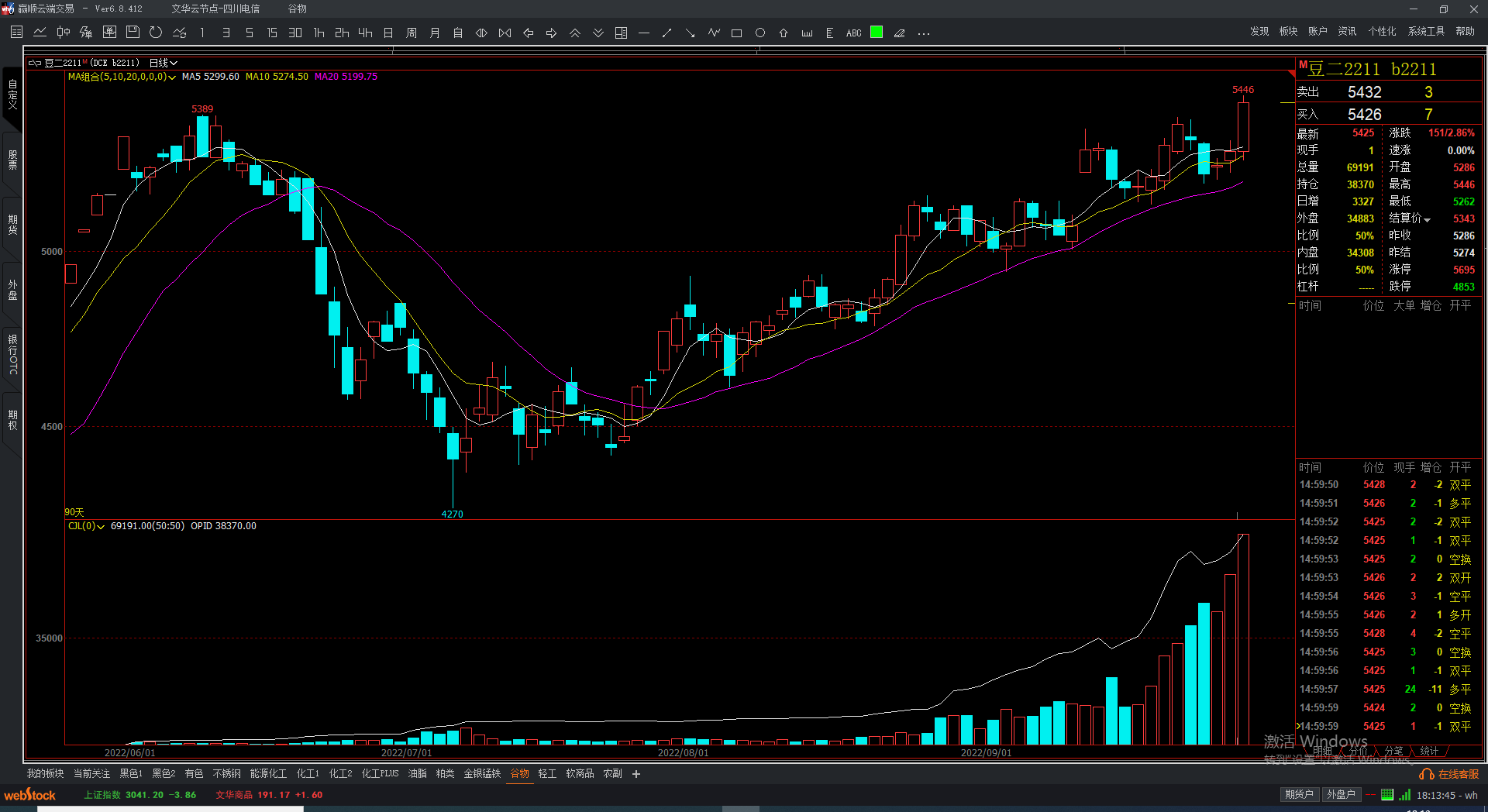Select the horizontal line drawing tool
The height and width of the screenshot is (812, 1488).
pyautogui.click(x=644, y=33)
